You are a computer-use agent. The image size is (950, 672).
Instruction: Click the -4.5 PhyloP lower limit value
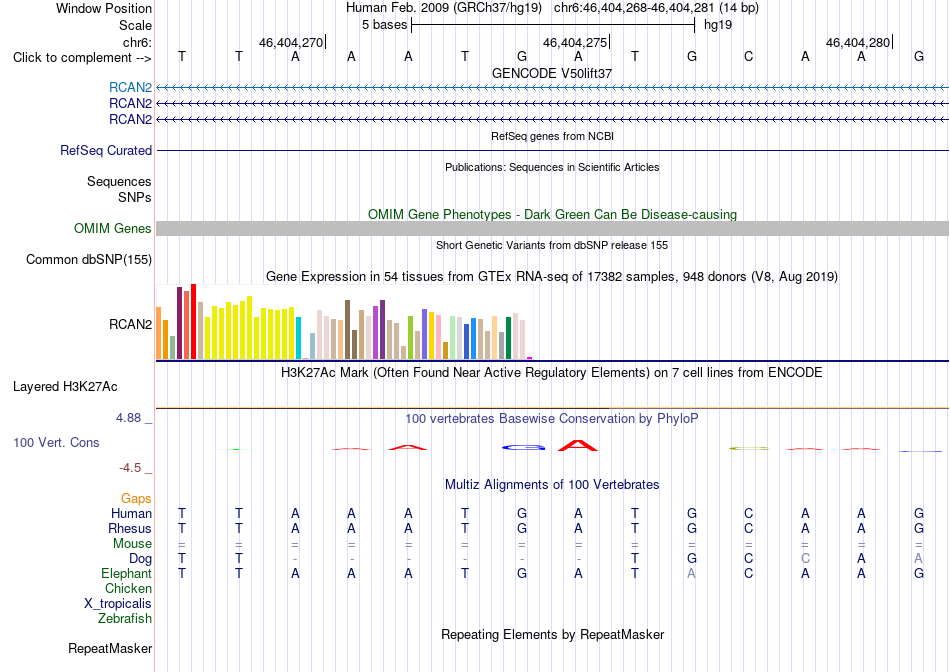130,467
